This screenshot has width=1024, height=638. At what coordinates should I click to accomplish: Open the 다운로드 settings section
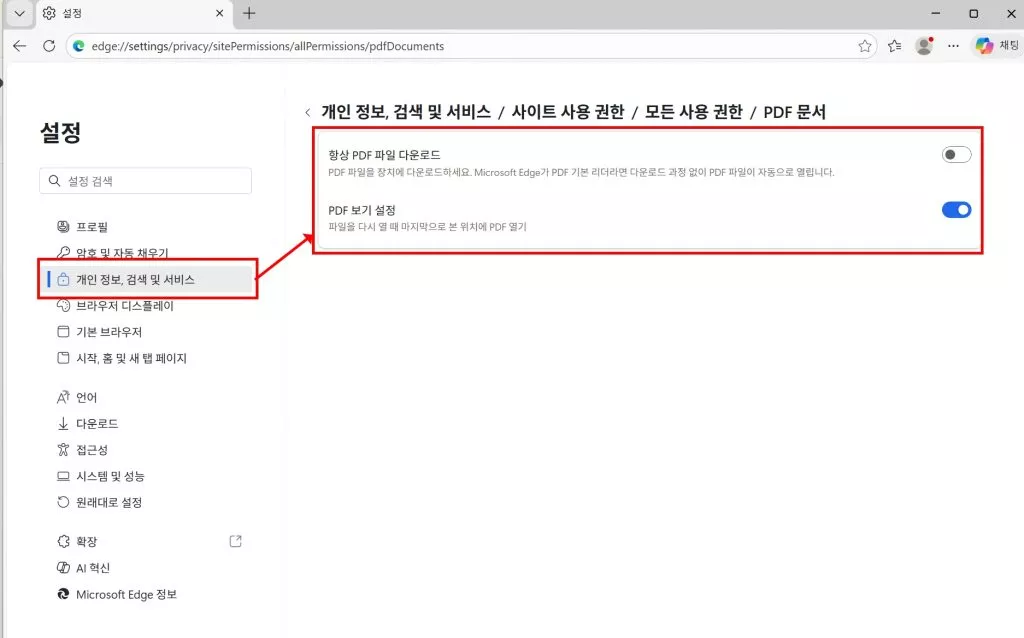point(92,423)
